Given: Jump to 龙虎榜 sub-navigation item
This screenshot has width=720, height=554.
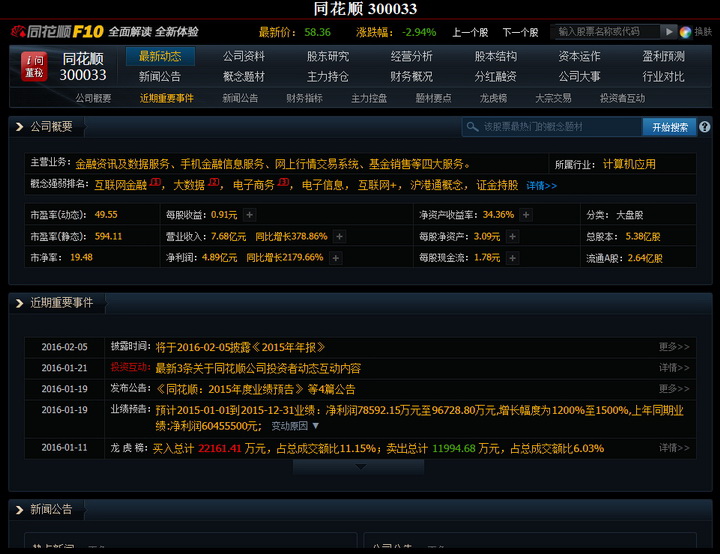Looking at the screenshot, I should (493, 98).
